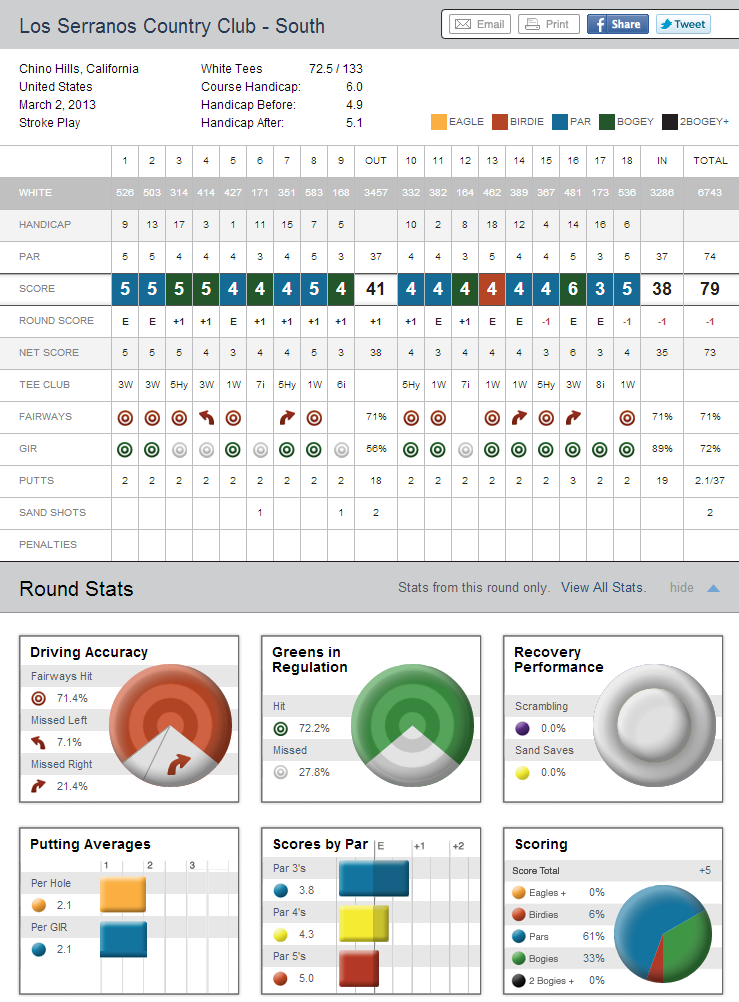This screenshot has width=739, height=1002.
Task: Click the Print button printer icon
Action: click(534, 24)
